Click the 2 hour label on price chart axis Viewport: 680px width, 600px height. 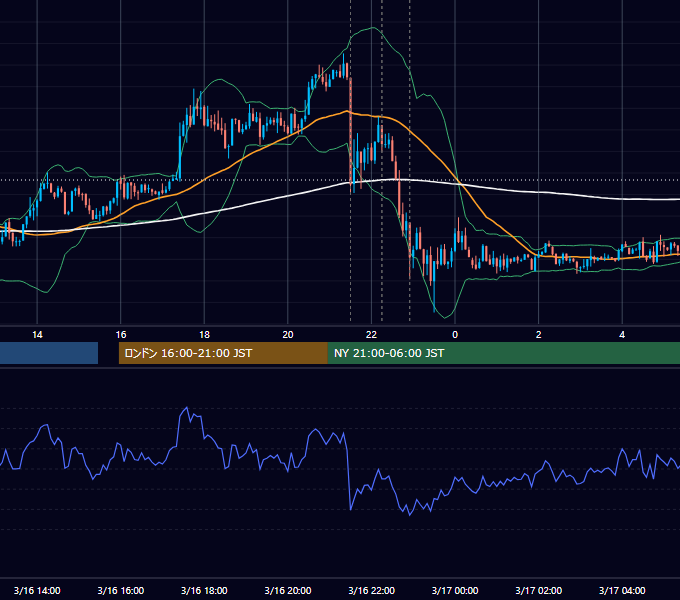(x=539, y=335)
